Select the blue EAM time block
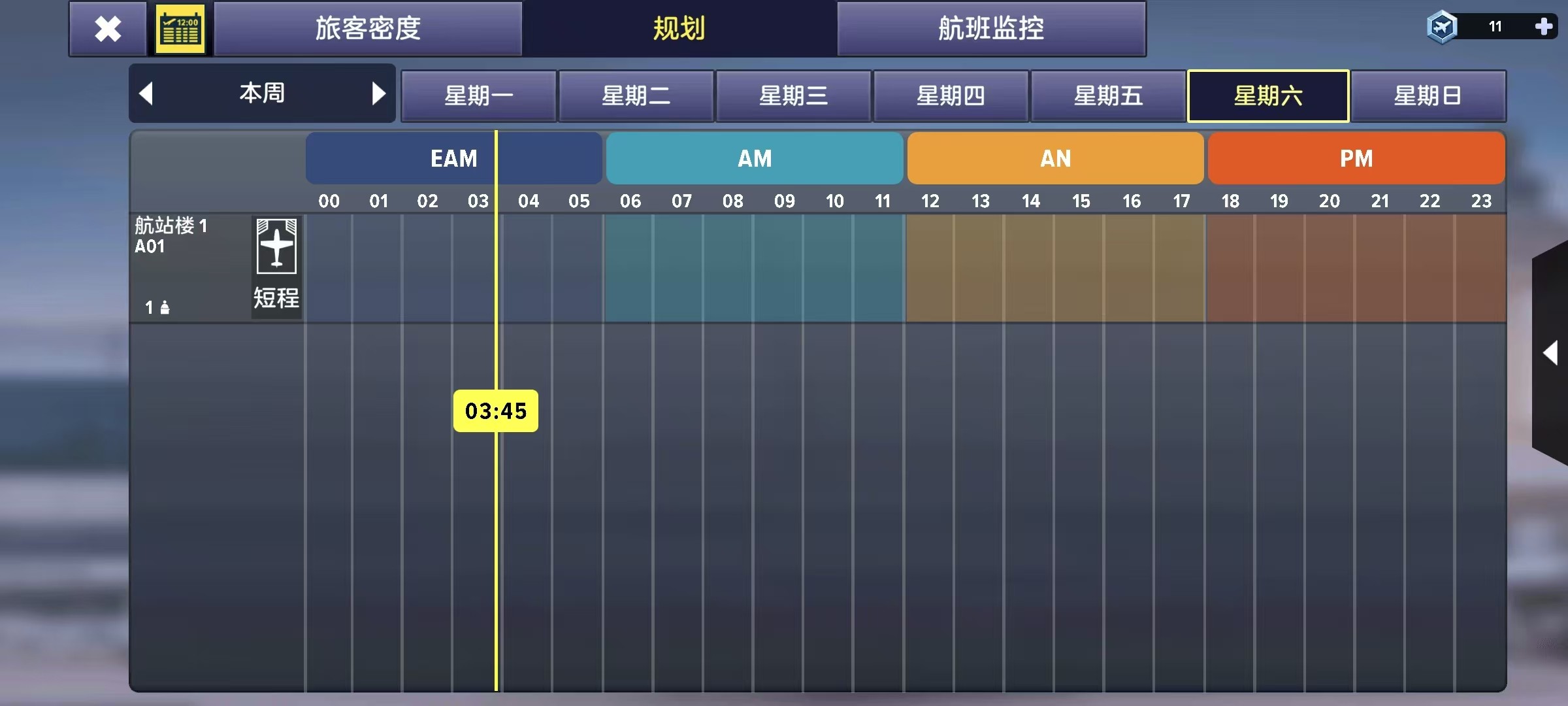Image resolution: width=1568 pixels, height=706 pixels. (x=453, y=158)
